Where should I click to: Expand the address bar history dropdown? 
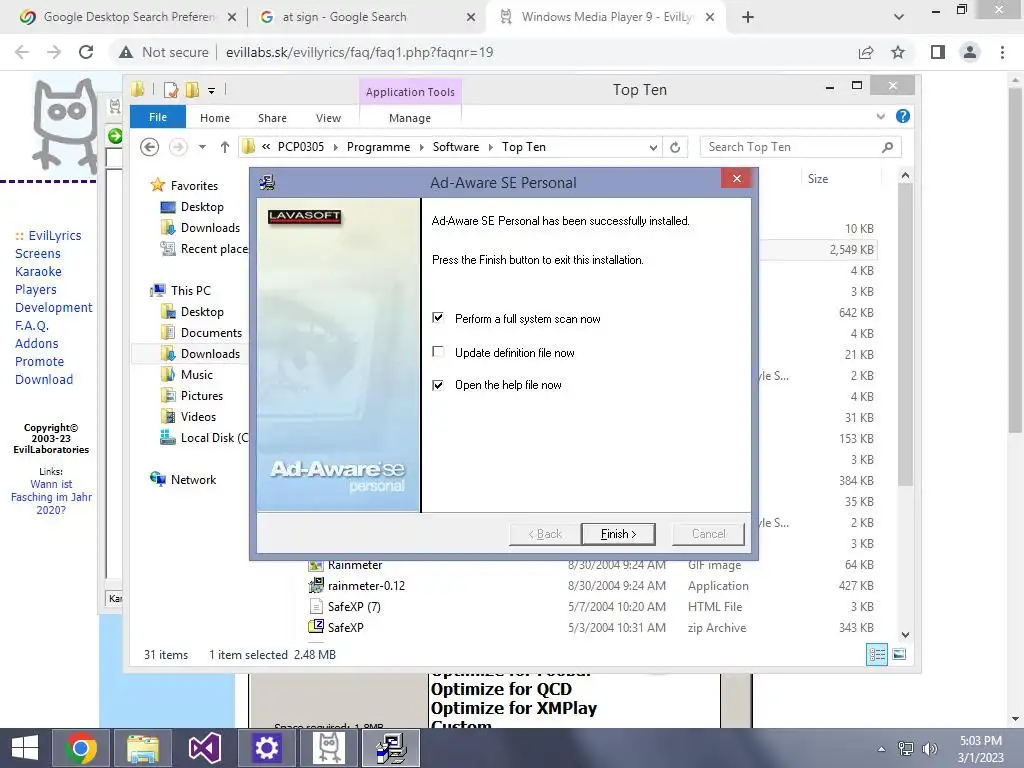pos(653,148)
